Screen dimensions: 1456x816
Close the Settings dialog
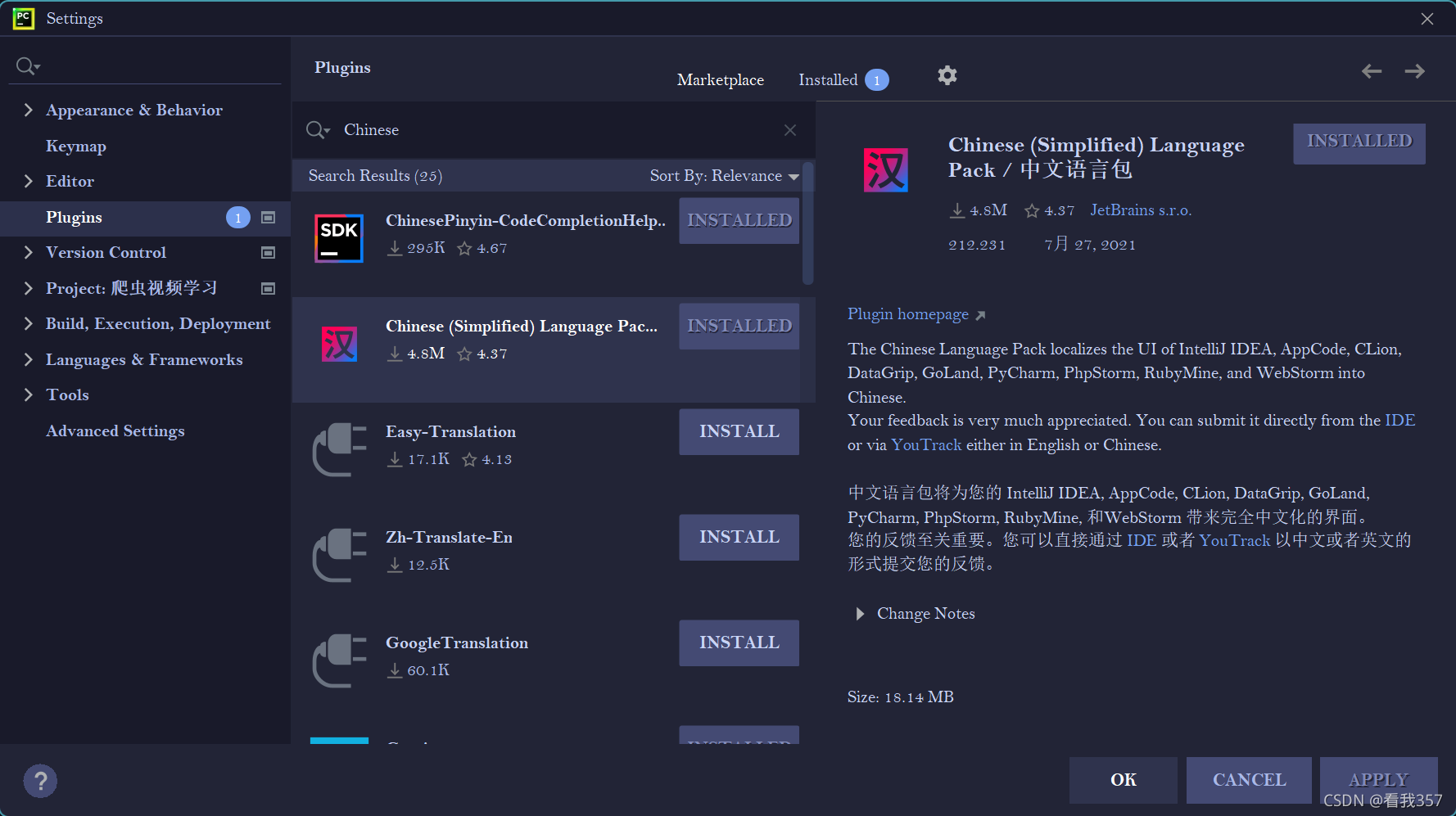(1427, 19)
